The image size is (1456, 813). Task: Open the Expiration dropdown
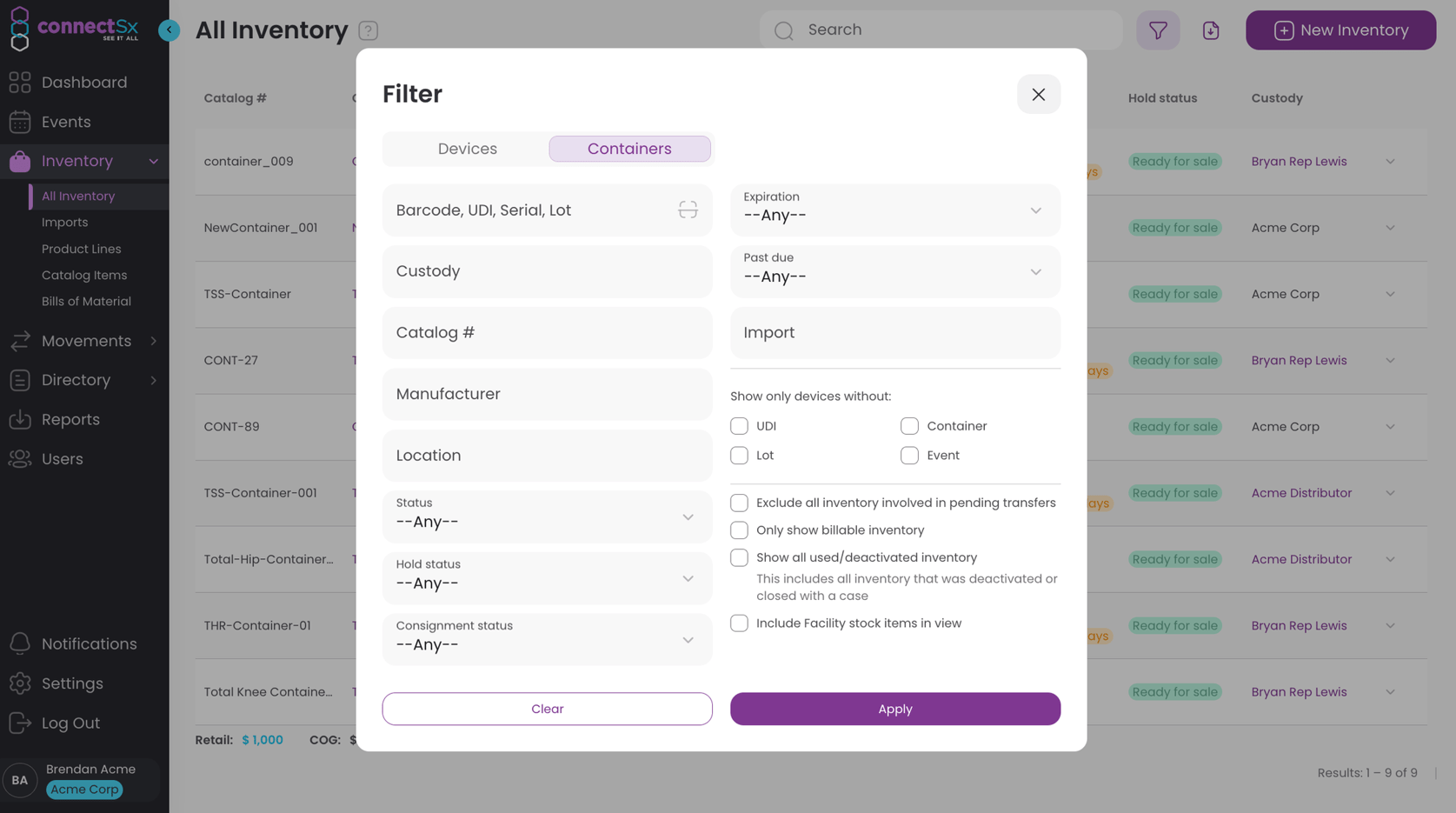[894, 210]
